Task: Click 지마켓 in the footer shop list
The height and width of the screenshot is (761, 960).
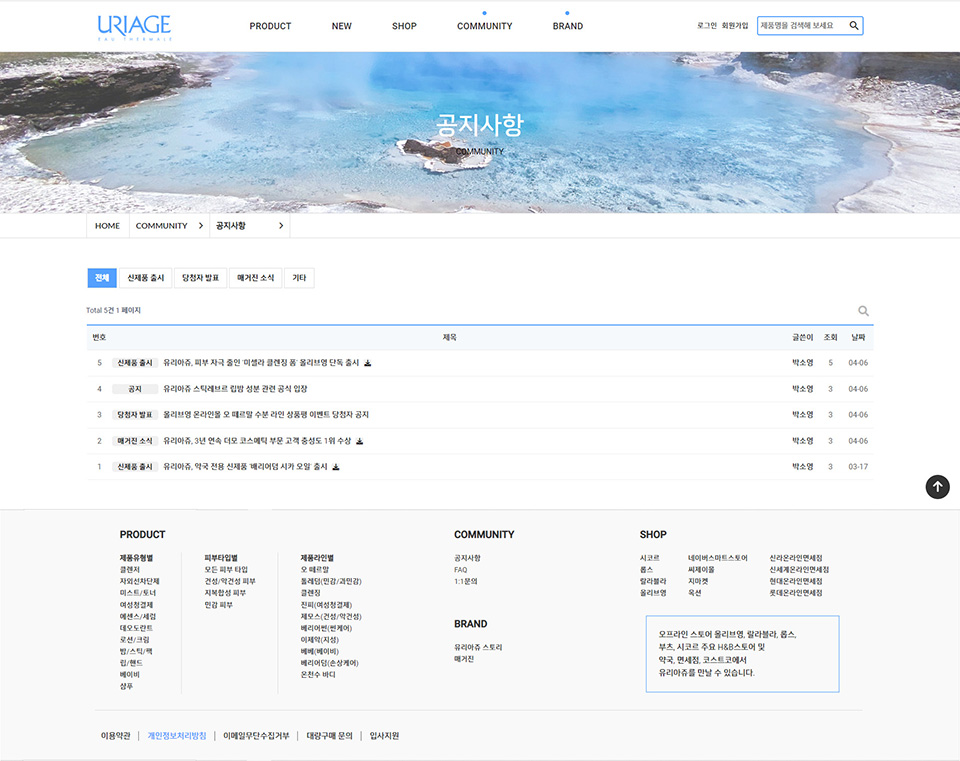Action: tap(697, 582)
